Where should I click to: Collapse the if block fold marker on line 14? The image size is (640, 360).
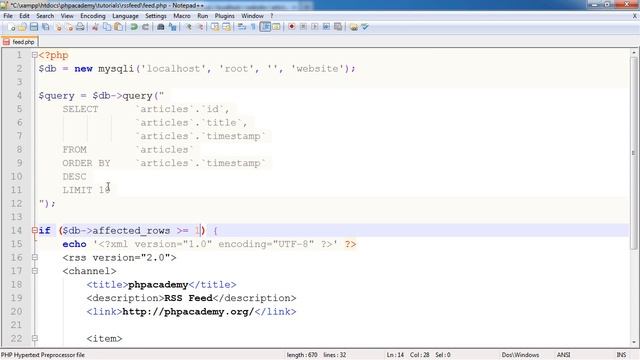pyautogui.click(x=35, y=230)
